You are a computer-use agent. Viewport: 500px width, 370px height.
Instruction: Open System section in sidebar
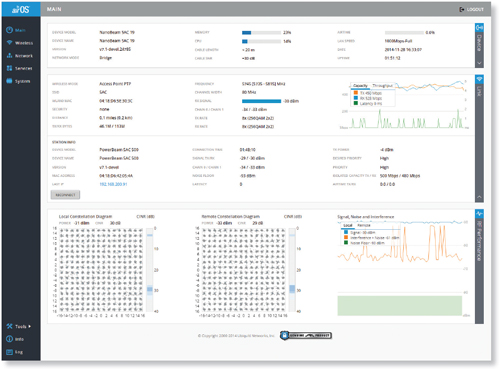tap(18, 81)
